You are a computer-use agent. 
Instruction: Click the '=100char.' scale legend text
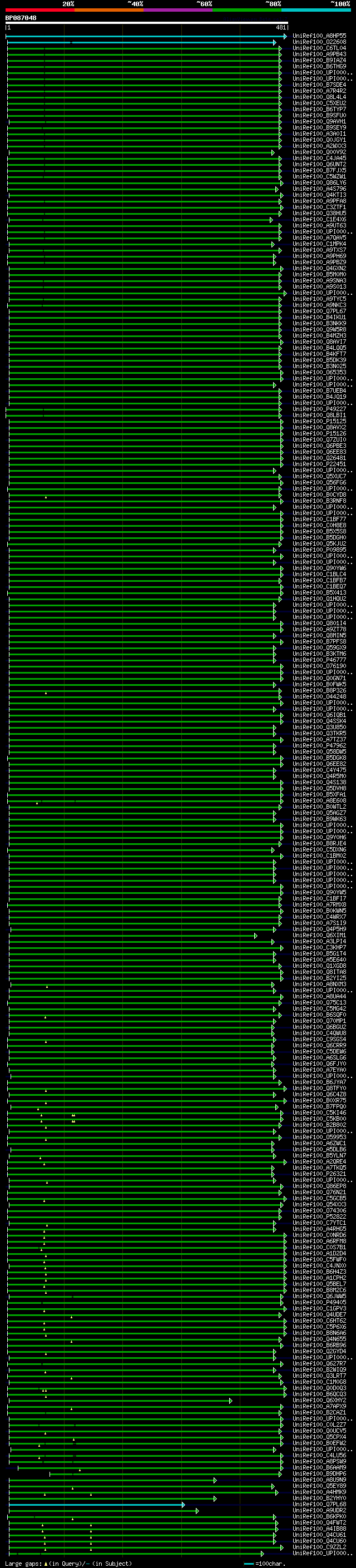tap(270, 1563)
